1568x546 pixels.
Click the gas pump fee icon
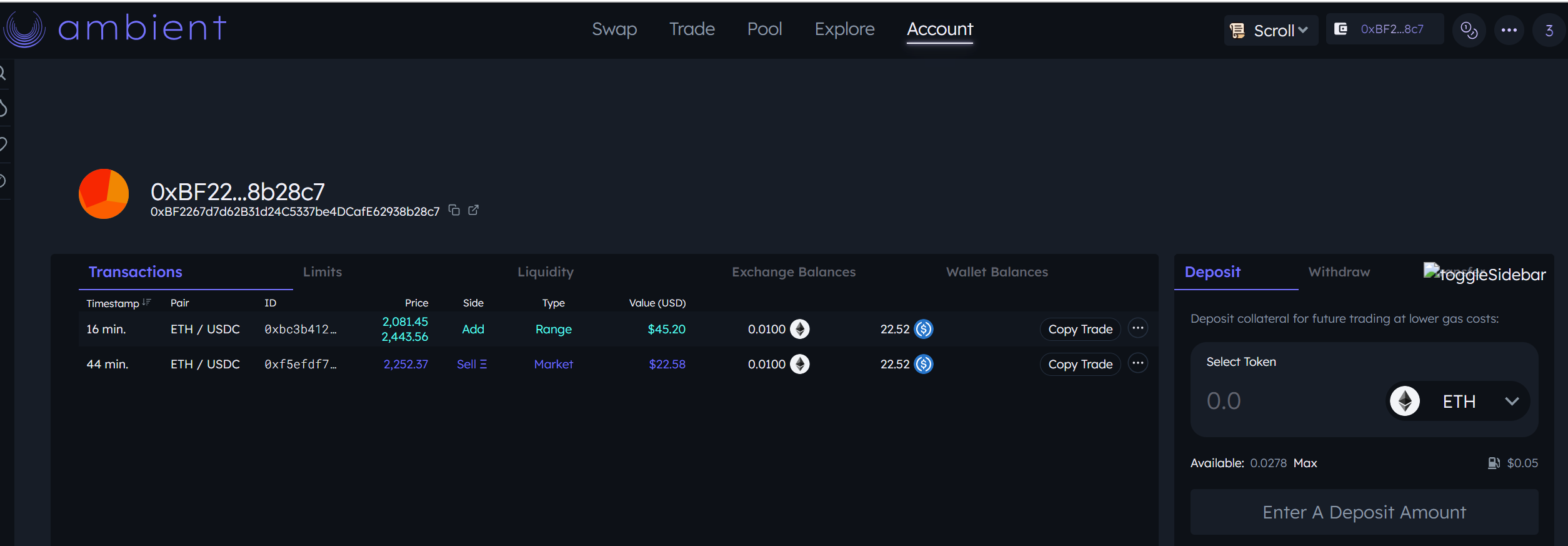(x=1494, y=463)
